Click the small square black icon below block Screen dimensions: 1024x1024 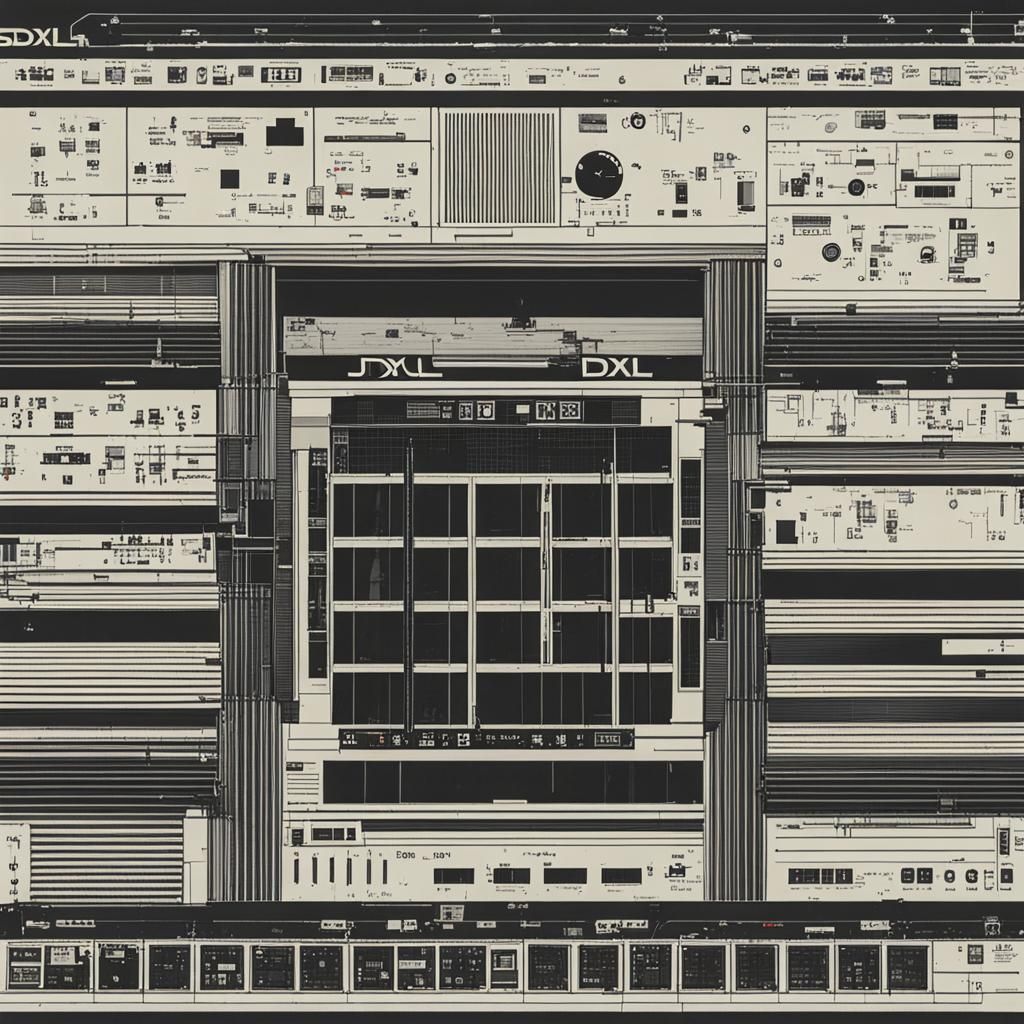(230, 179)
